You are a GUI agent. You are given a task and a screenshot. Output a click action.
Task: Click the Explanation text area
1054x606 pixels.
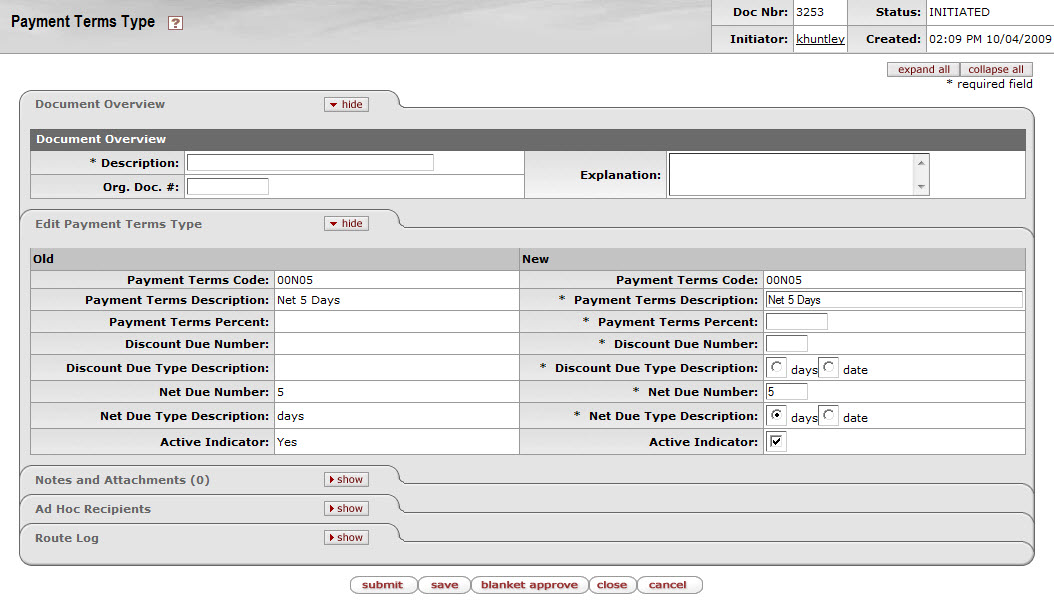tap(792, 174)
